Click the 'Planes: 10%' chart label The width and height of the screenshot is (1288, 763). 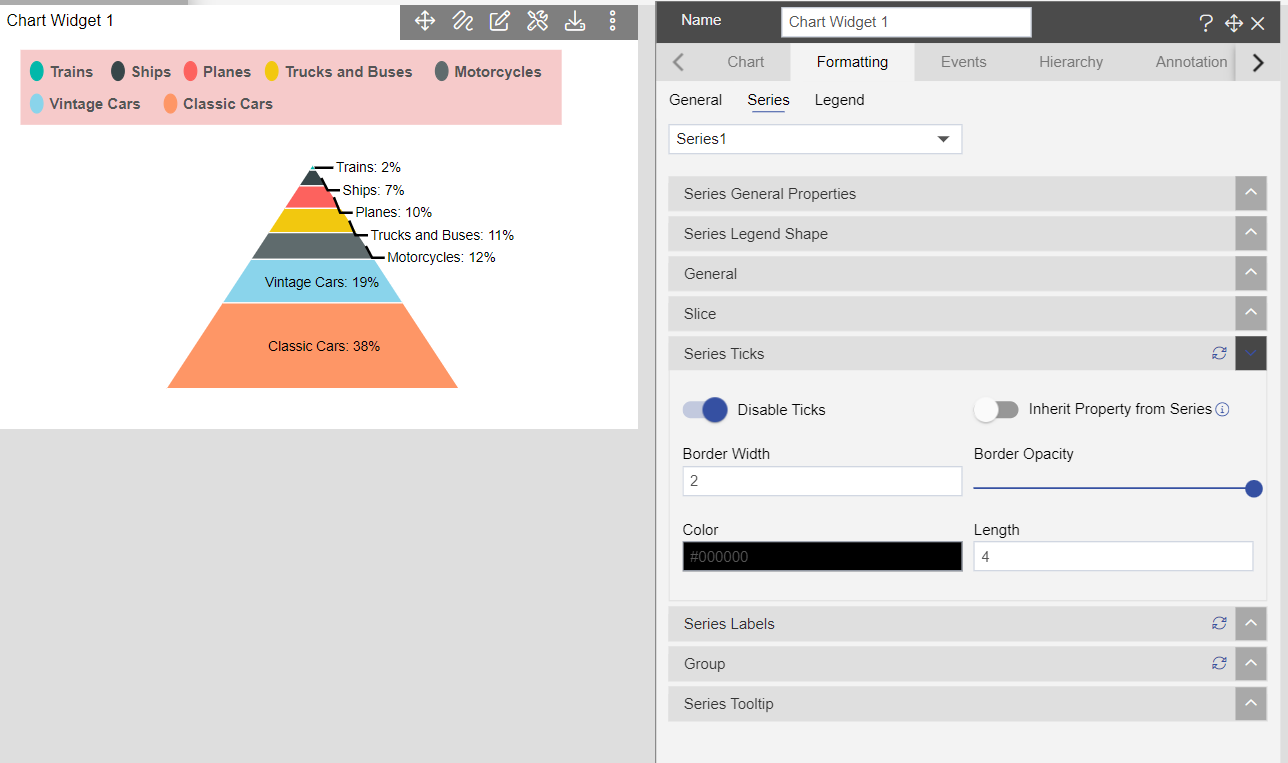[x=393, y=212]
